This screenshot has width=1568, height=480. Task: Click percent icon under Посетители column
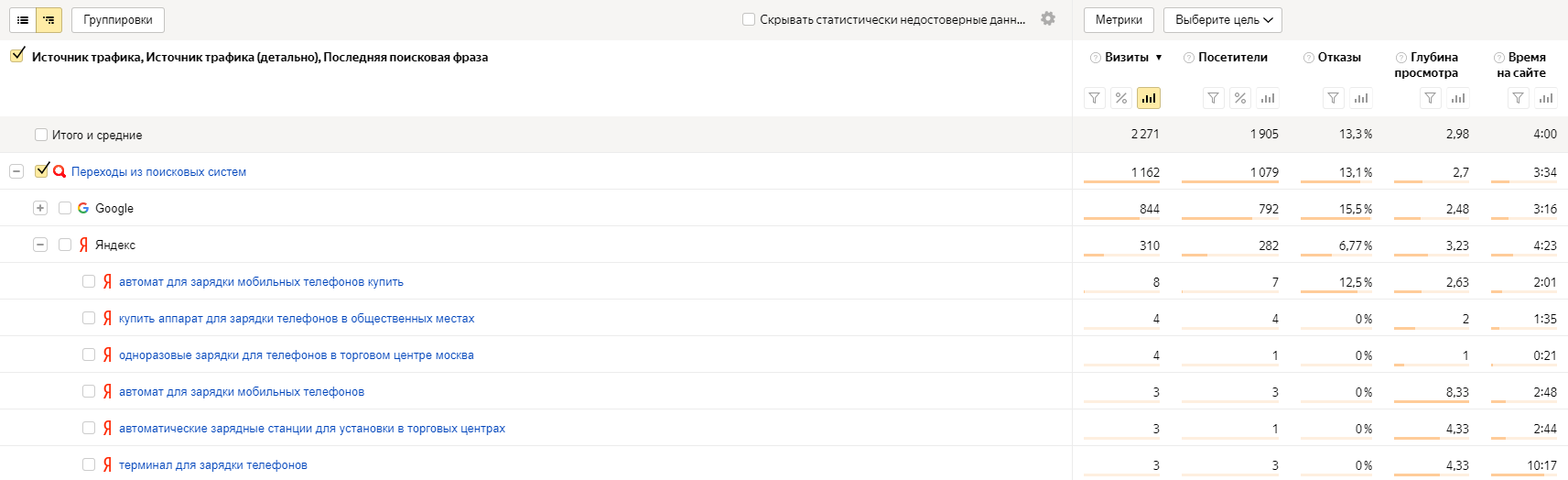pyautogui.click(x=1240, y=98)
